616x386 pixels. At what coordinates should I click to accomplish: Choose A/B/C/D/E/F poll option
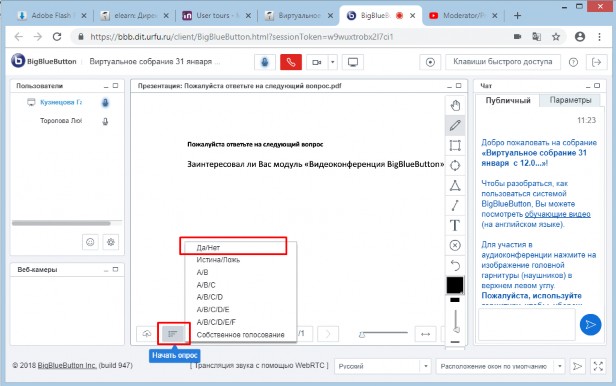(240, 322)
